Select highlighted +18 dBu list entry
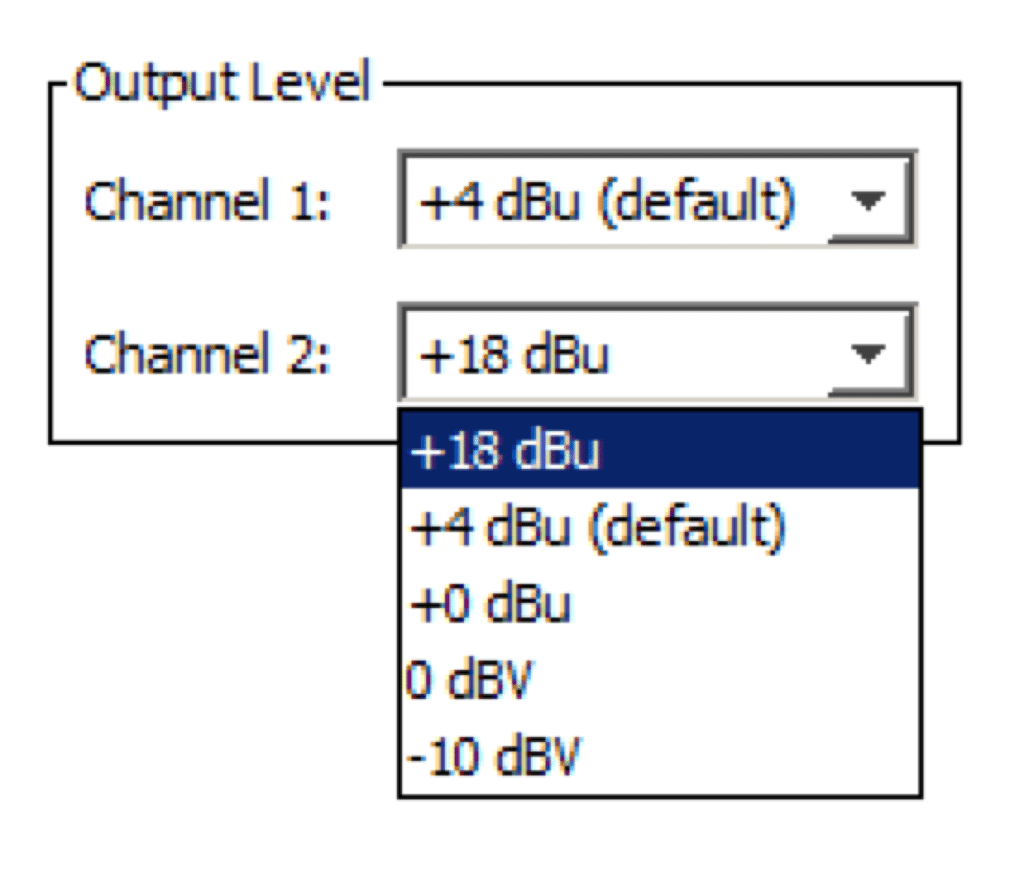The width and height of the screenshot is (1024, 876). (x=659, y=451)
